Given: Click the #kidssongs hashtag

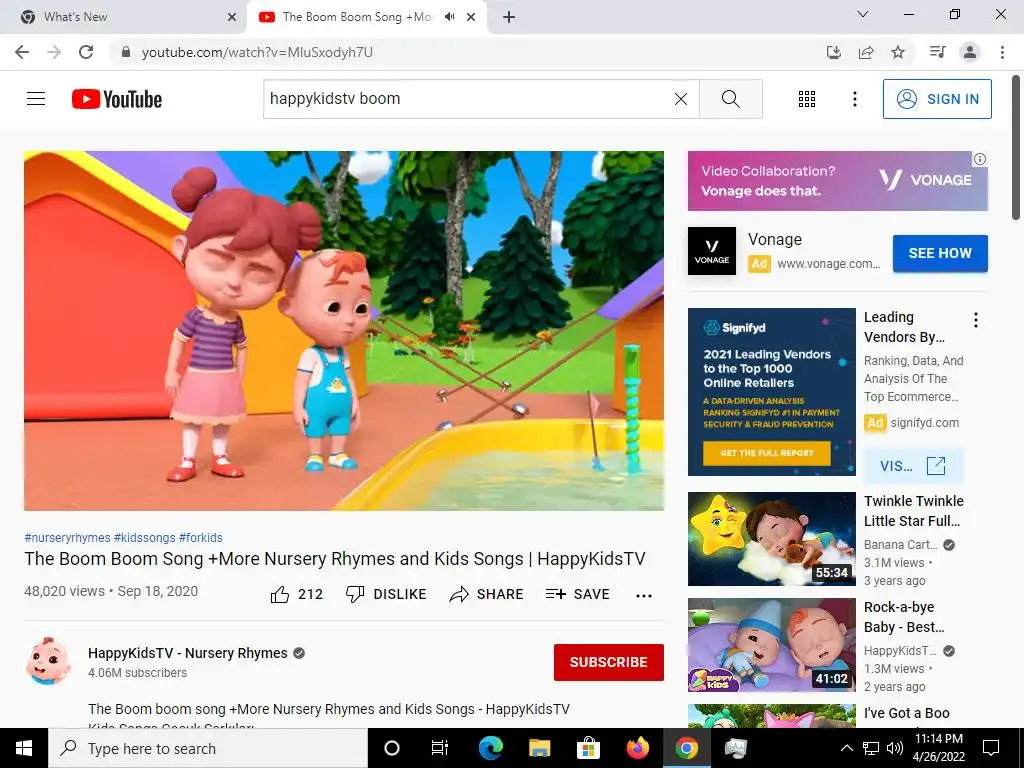Looking at the screenshot, I should 144,537.
